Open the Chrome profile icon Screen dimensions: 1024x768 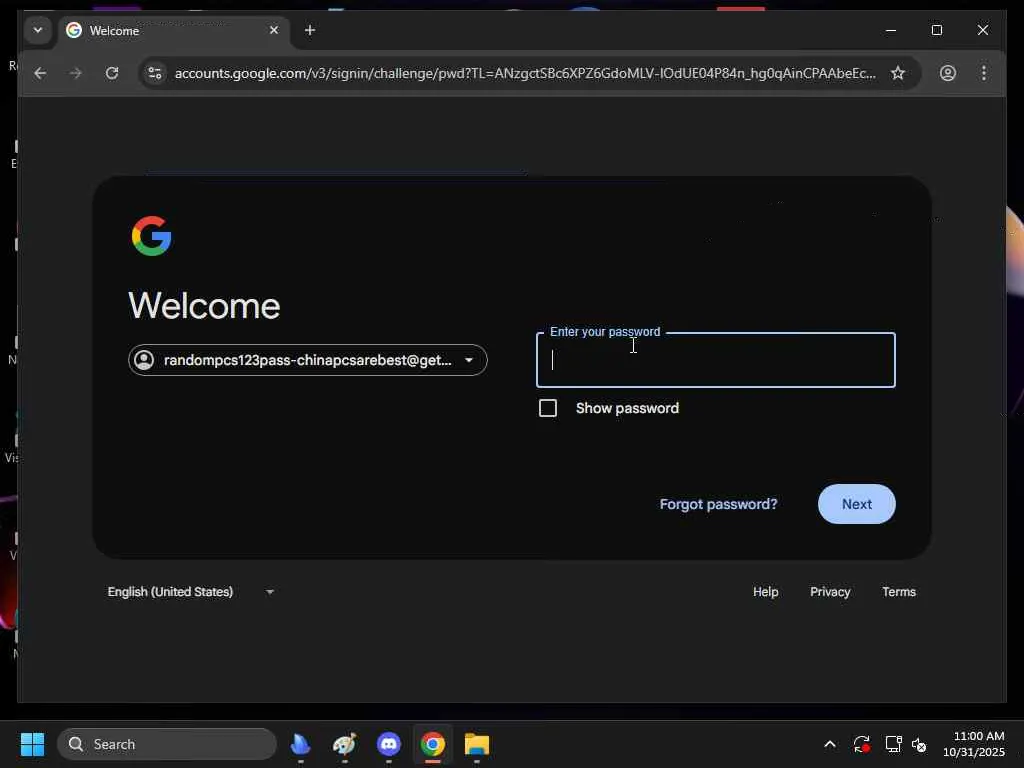tap(948, 73)
